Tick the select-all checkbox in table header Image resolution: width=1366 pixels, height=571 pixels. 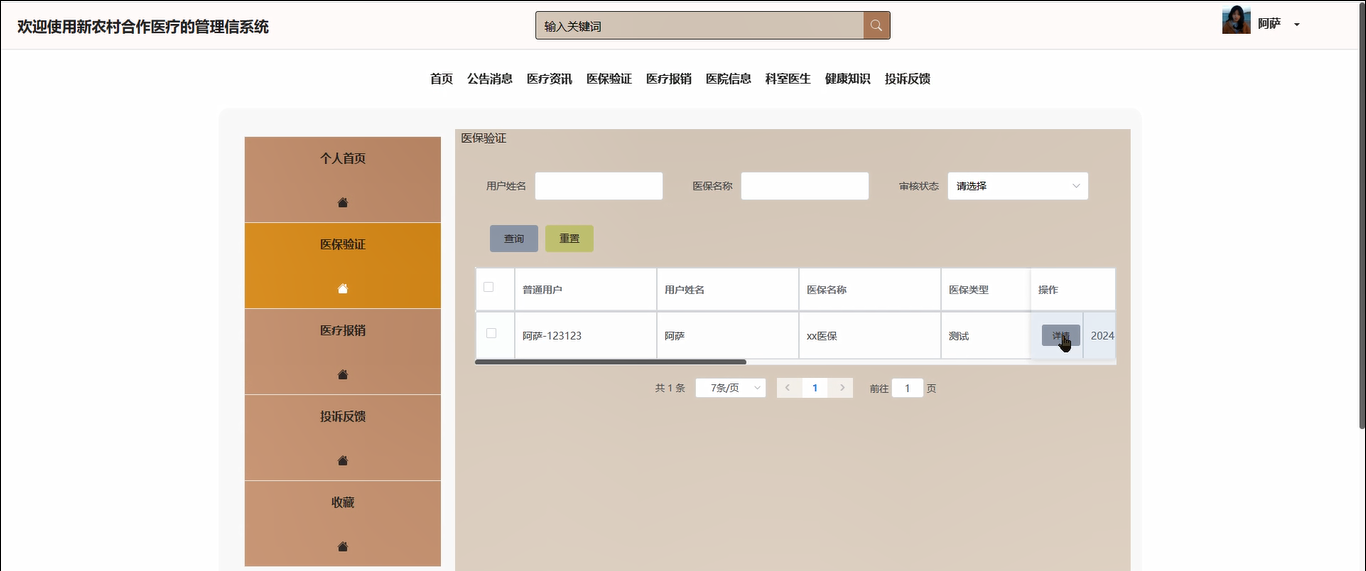click(489, 287)
